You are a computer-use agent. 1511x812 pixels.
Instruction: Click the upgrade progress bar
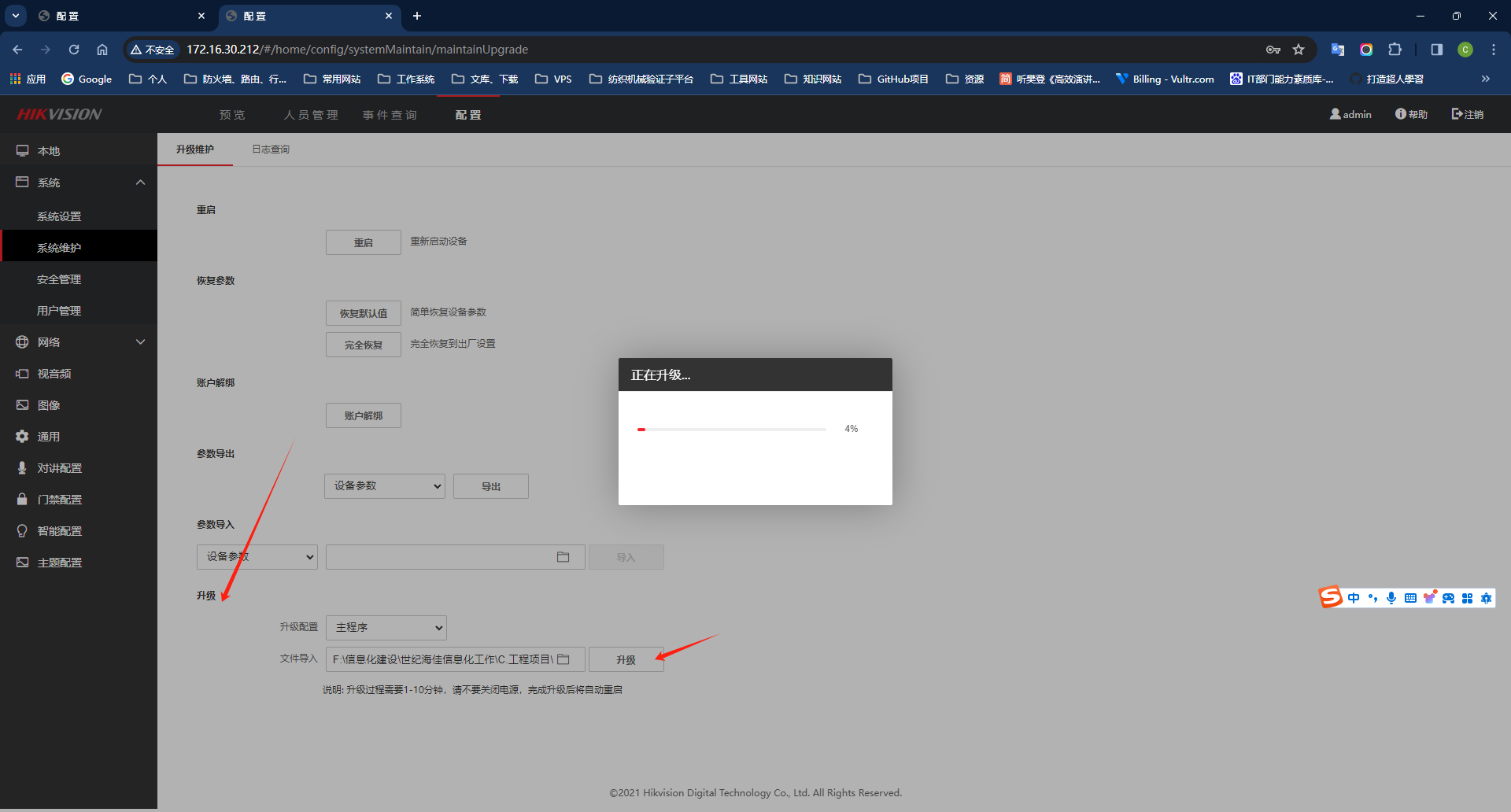(732, 430)
